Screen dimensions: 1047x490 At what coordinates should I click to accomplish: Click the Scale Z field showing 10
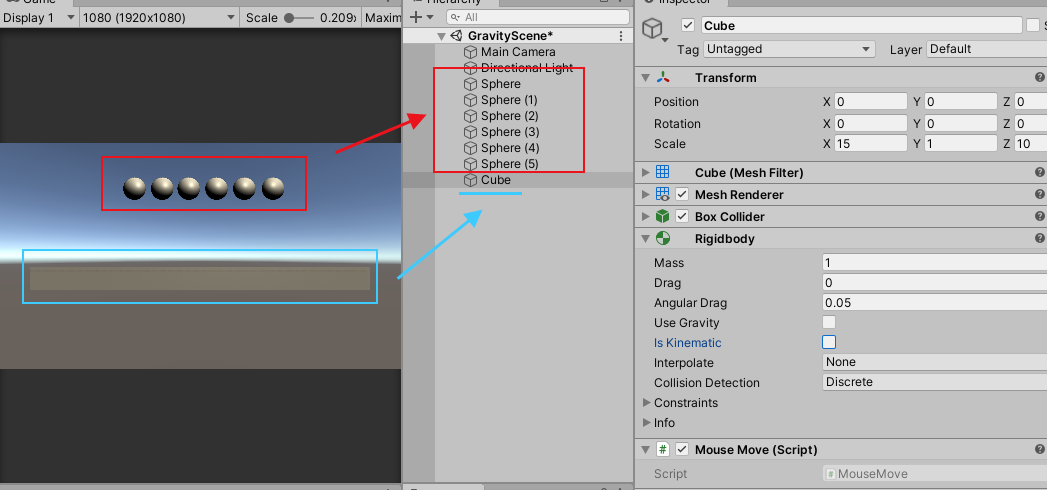(x=1030, y=144)
